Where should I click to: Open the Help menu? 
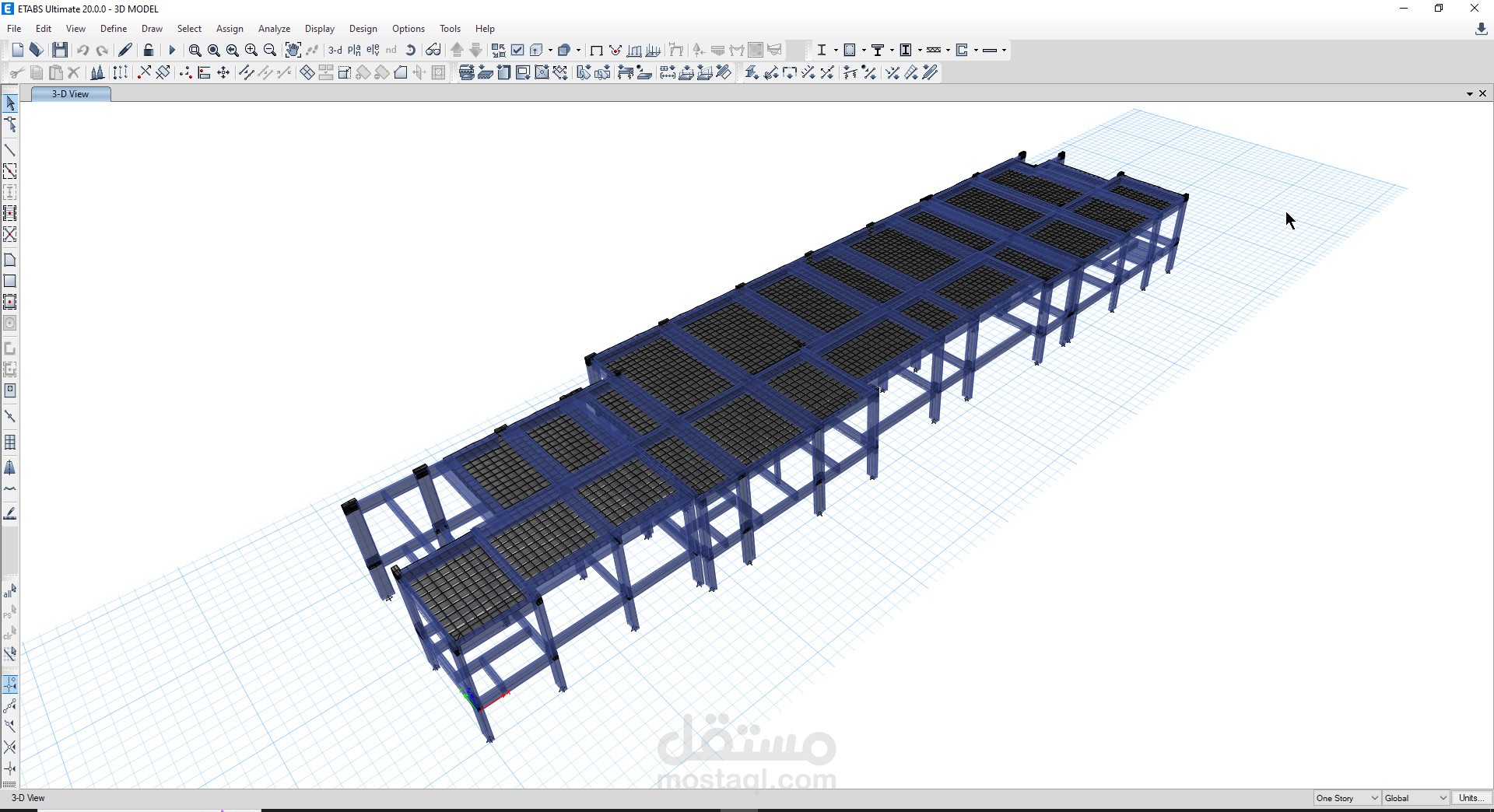[485, 29]
